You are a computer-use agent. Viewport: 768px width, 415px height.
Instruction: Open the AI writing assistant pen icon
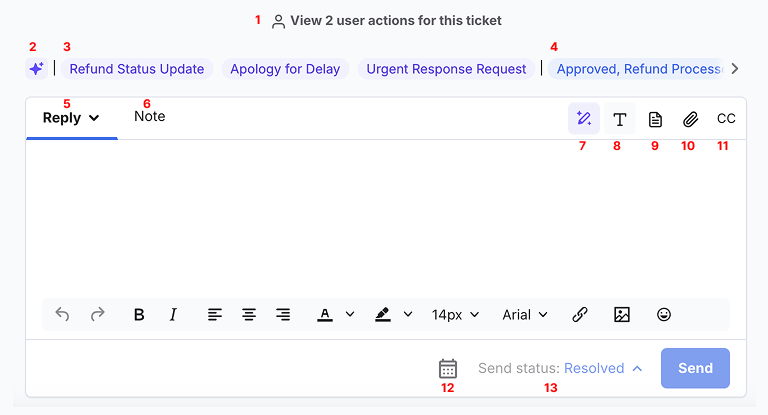pyautogui.click(x=584, y=119)
